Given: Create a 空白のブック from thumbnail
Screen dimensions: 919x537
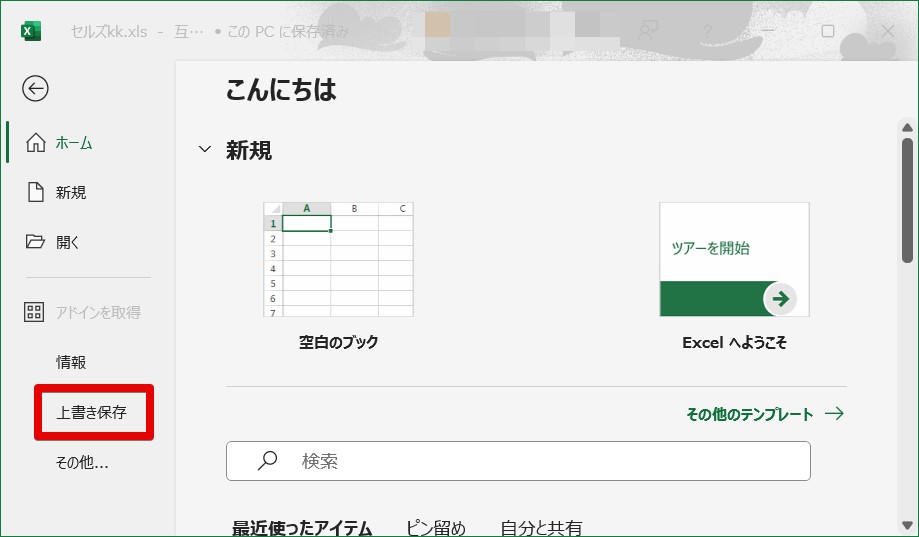Looking at the screenshot, I should (x=338, y=260).
